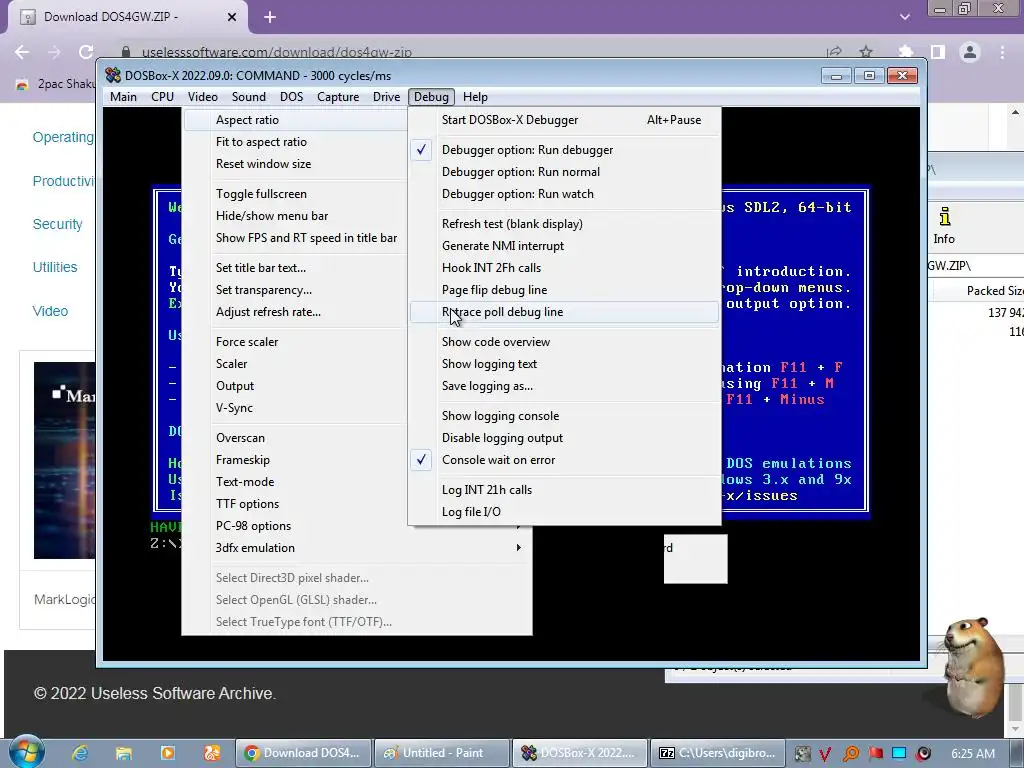Choose Show logging text
The image size is (1024, 768).
click(x=565, y=364)
